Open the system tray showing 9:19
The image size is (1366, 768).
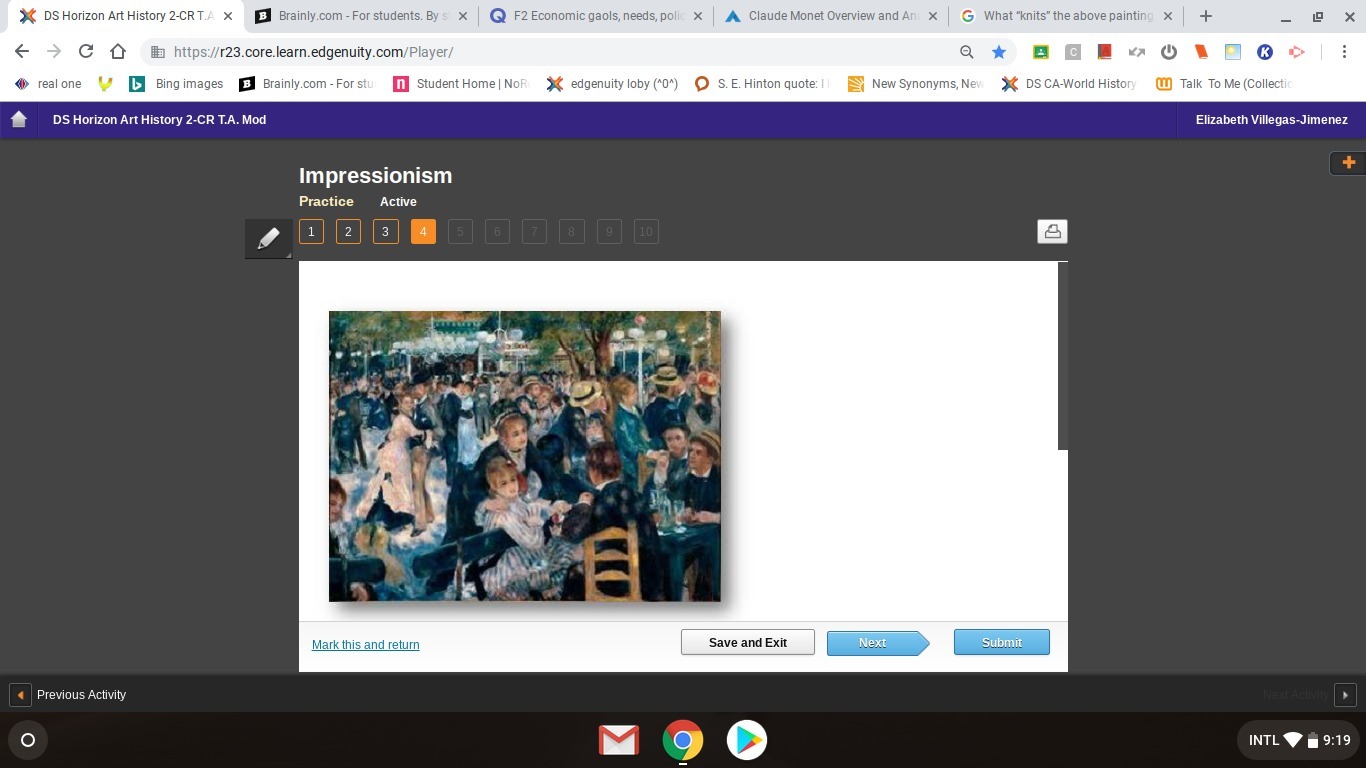pyautogui.click(x=1299, y=740)
